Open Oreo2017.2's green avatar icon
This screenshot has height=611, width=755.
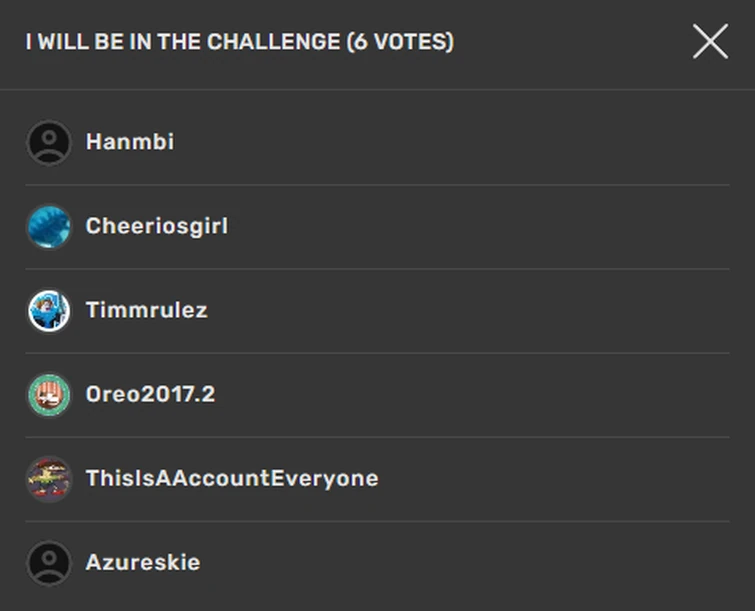point(48,395)
